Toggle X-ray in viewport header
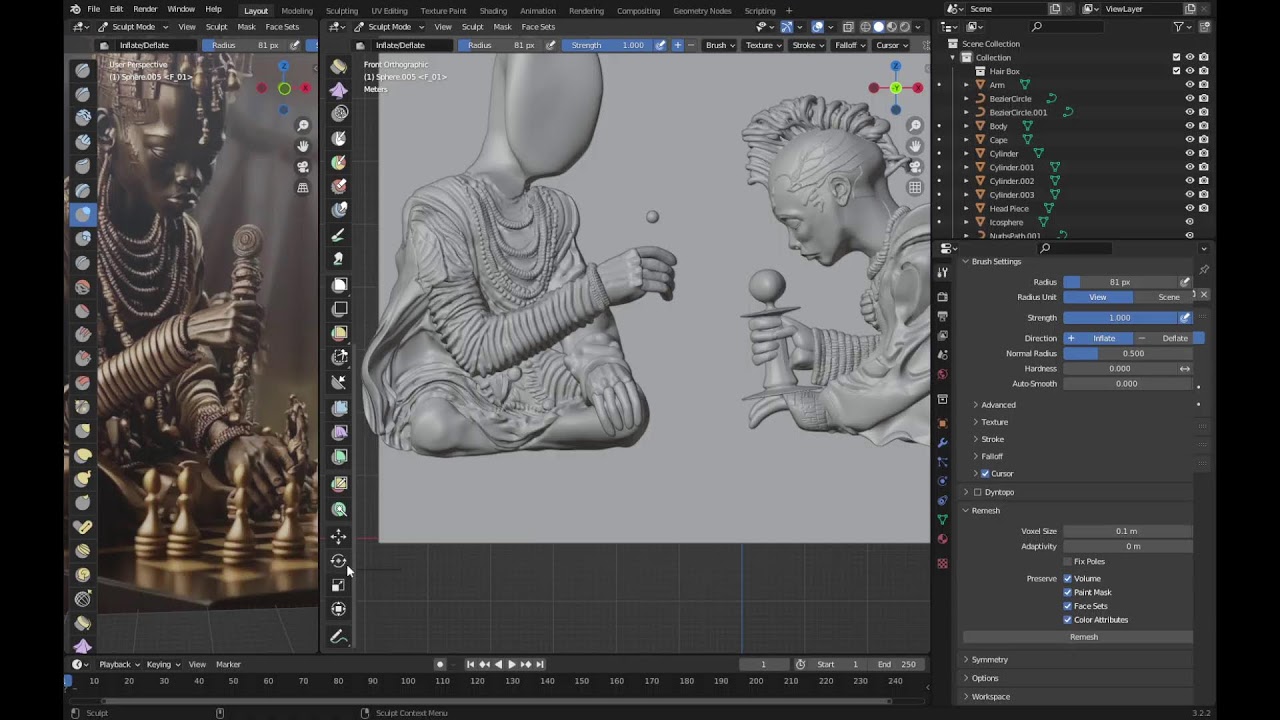This screenshot has height=720, width=1280. (x=848, y=27)
